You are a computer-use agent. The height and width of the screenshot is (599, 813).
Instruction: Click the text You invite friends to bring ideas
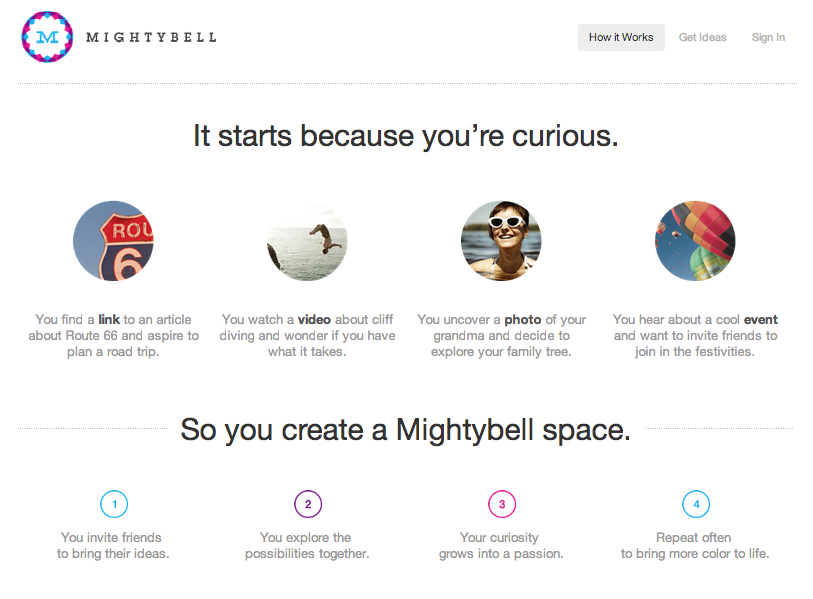113,546
